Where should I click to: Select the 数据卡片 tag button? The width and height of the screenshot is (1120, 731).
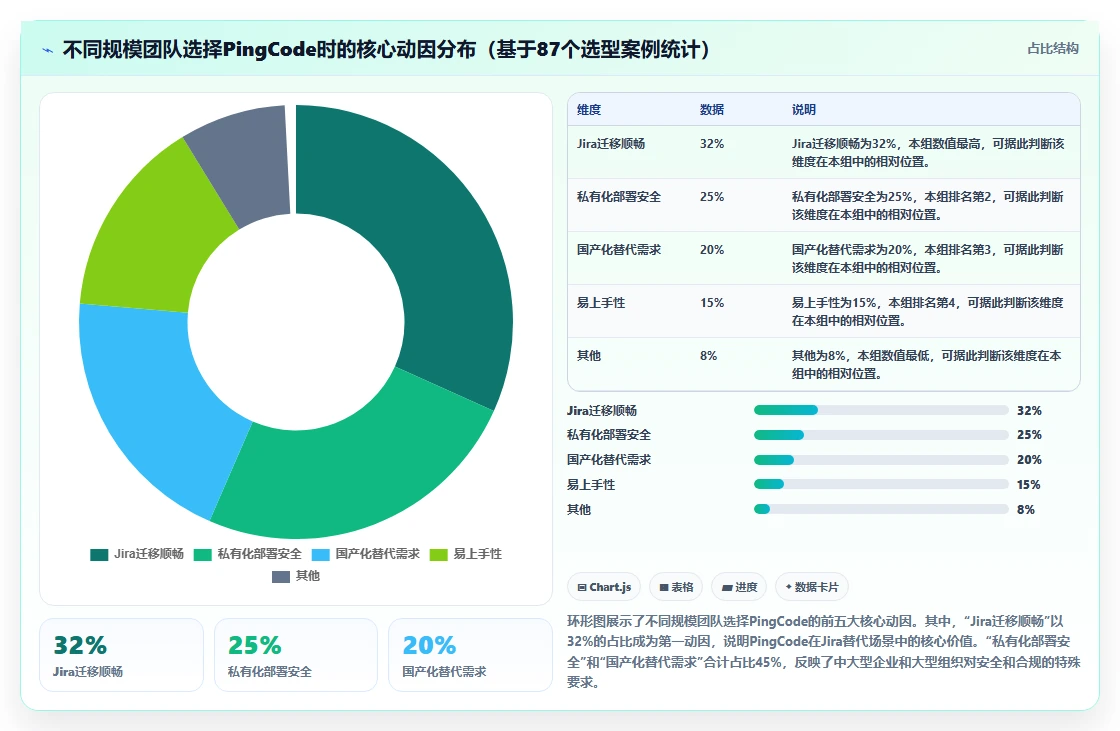coord(811,587)
